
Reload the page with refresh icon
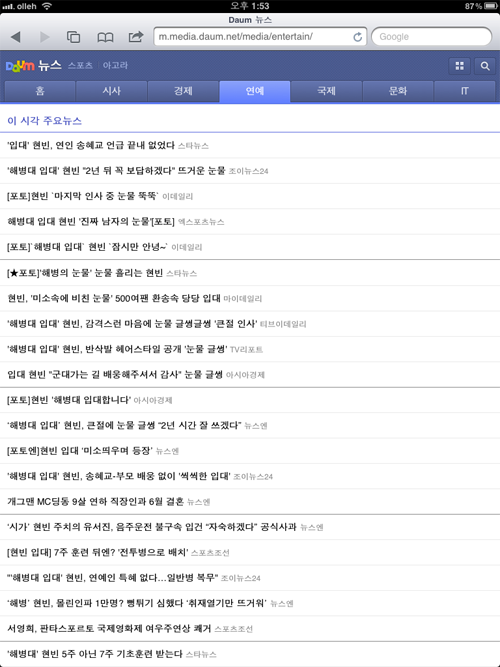tap(357, 37)
